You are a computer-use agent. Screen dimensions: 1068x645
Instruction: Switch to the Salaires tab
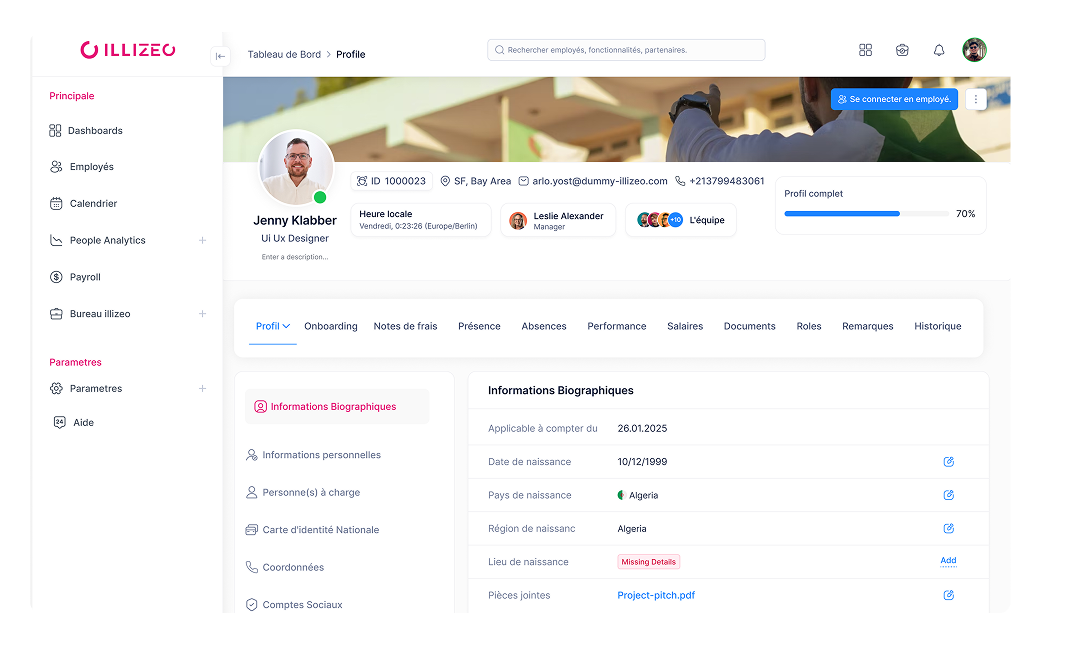point(685,326)
